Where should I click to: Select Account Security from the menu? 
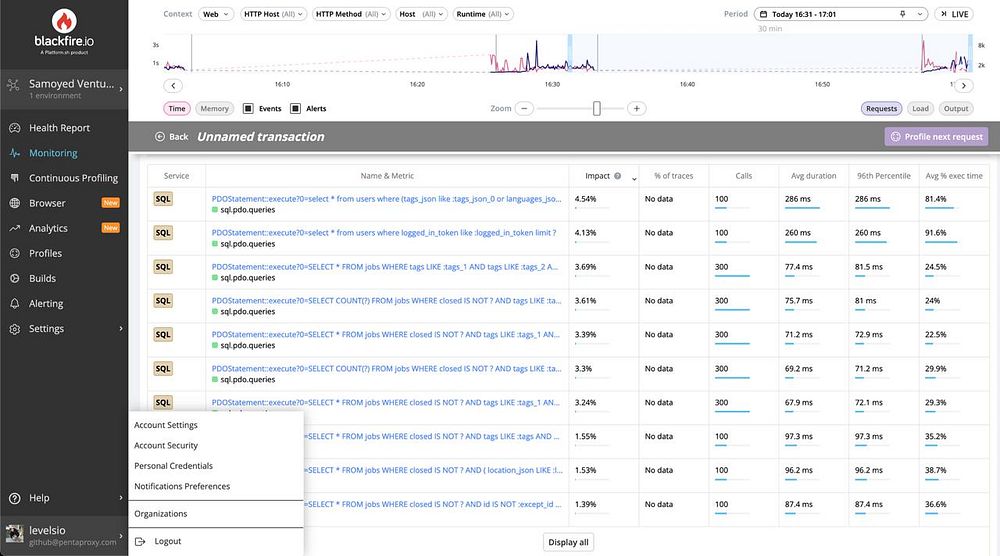166,446
